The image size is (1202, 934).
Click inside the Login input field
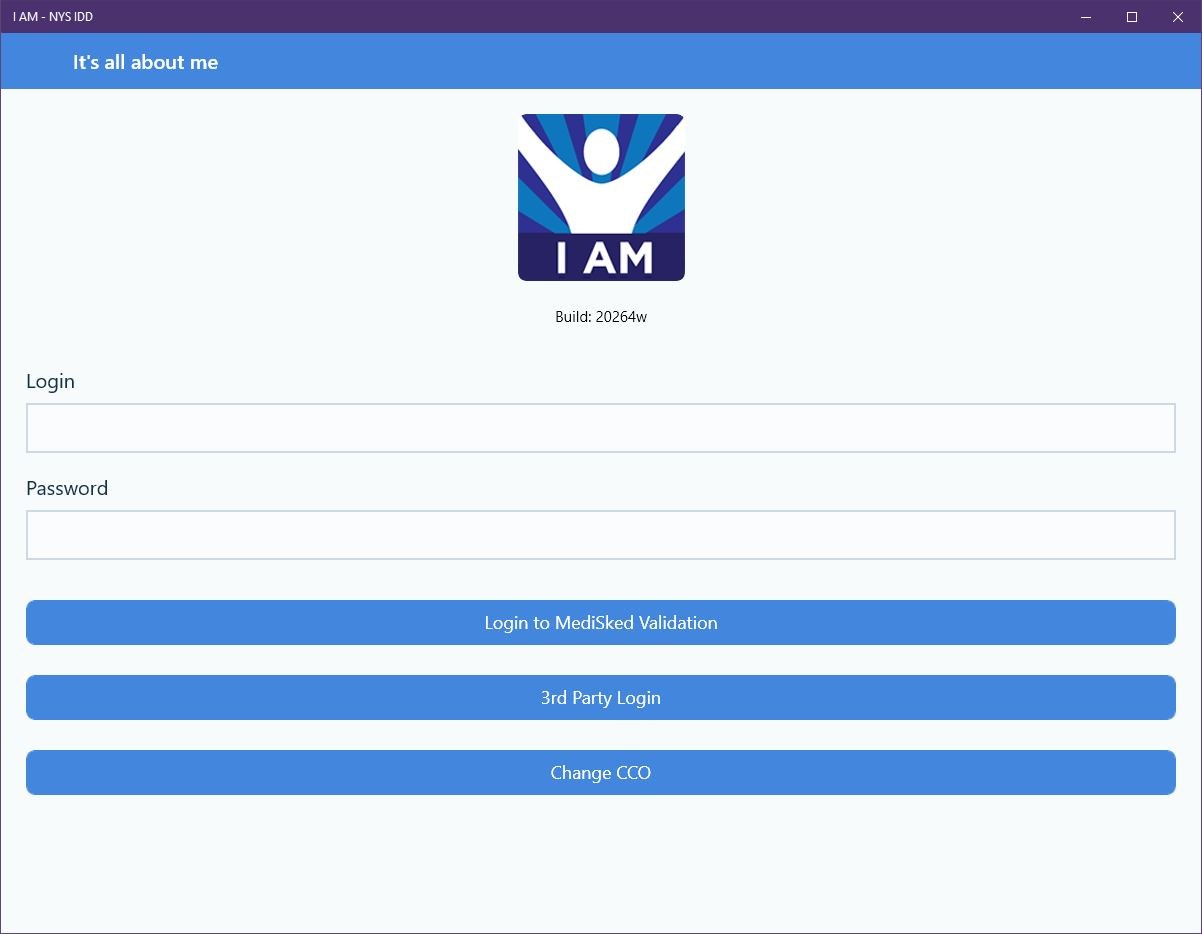[601, 427]
